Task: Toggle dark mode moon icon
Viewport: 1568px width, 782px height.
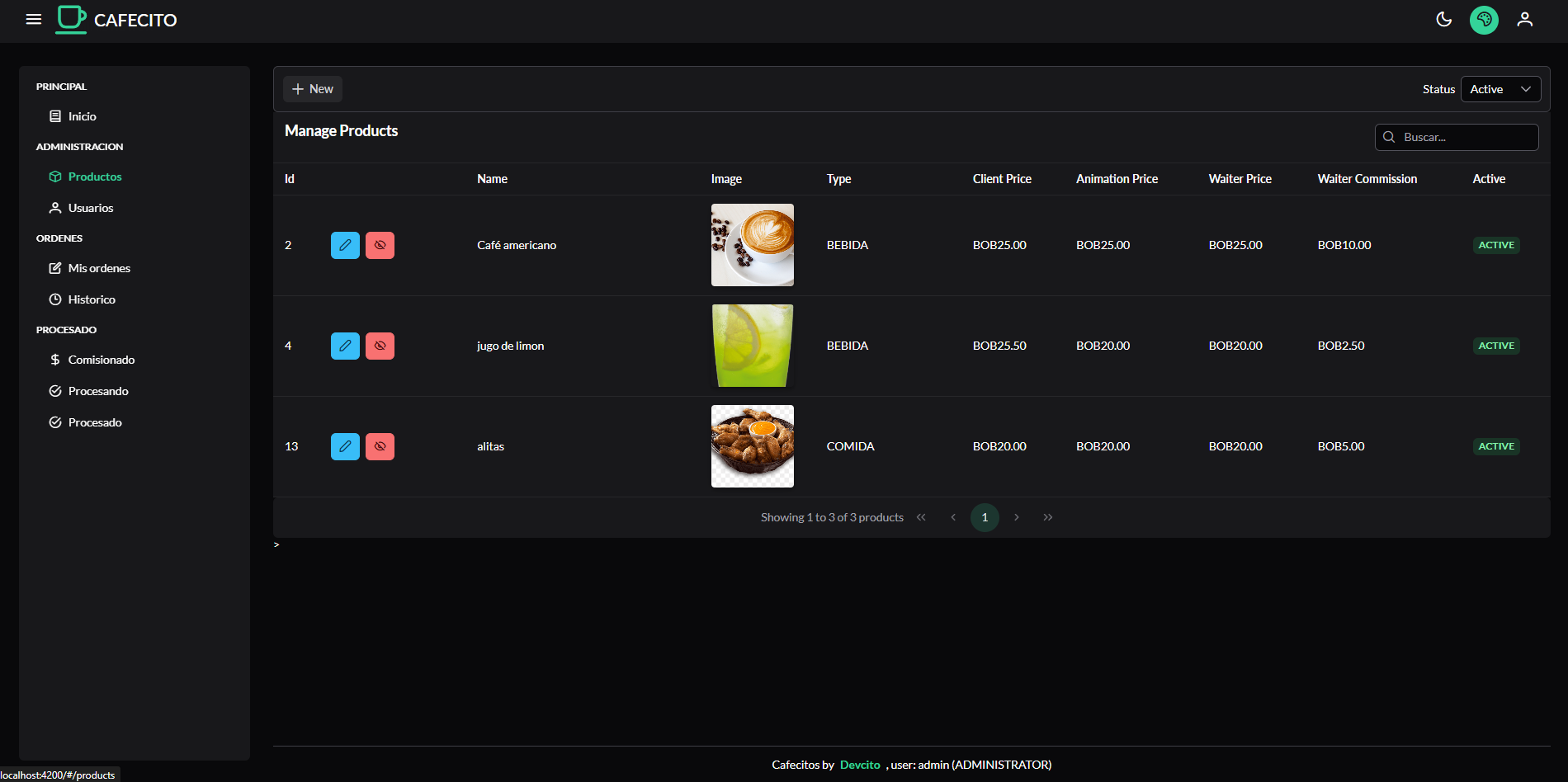Action: (x=1443, y=20)
